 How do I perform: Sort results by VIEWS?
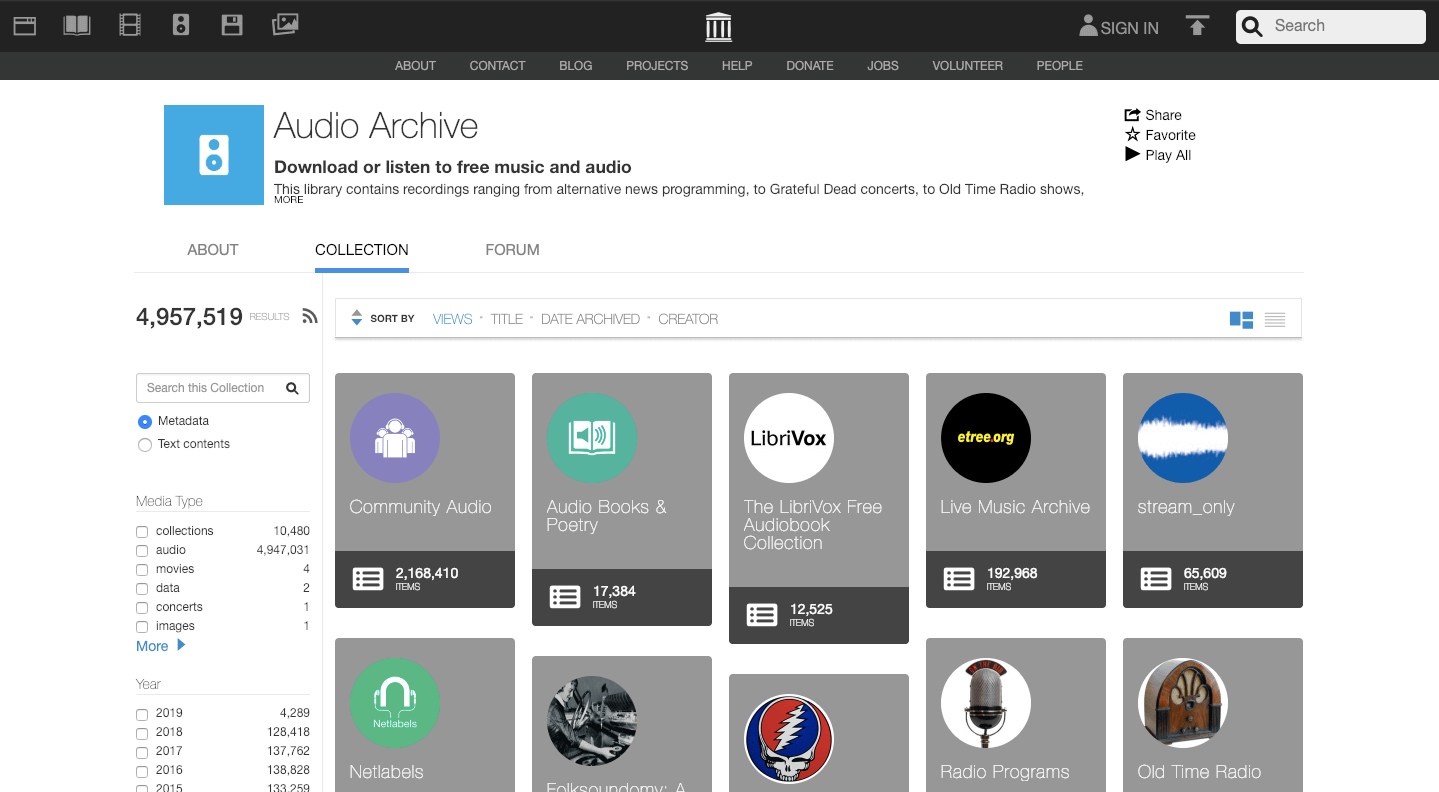452,319
